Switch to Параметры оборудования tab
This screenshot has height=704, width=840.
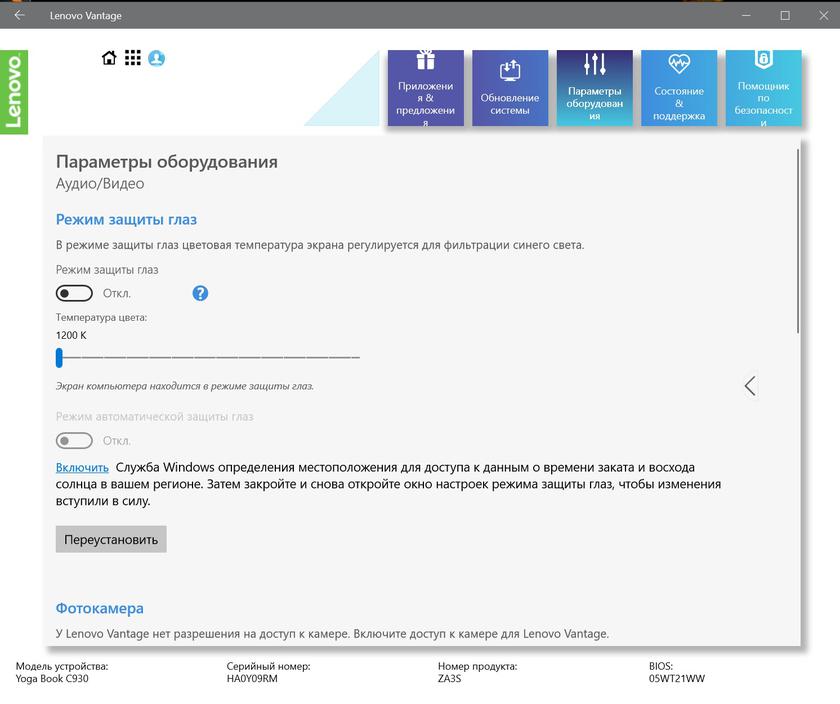click(594, 89)
